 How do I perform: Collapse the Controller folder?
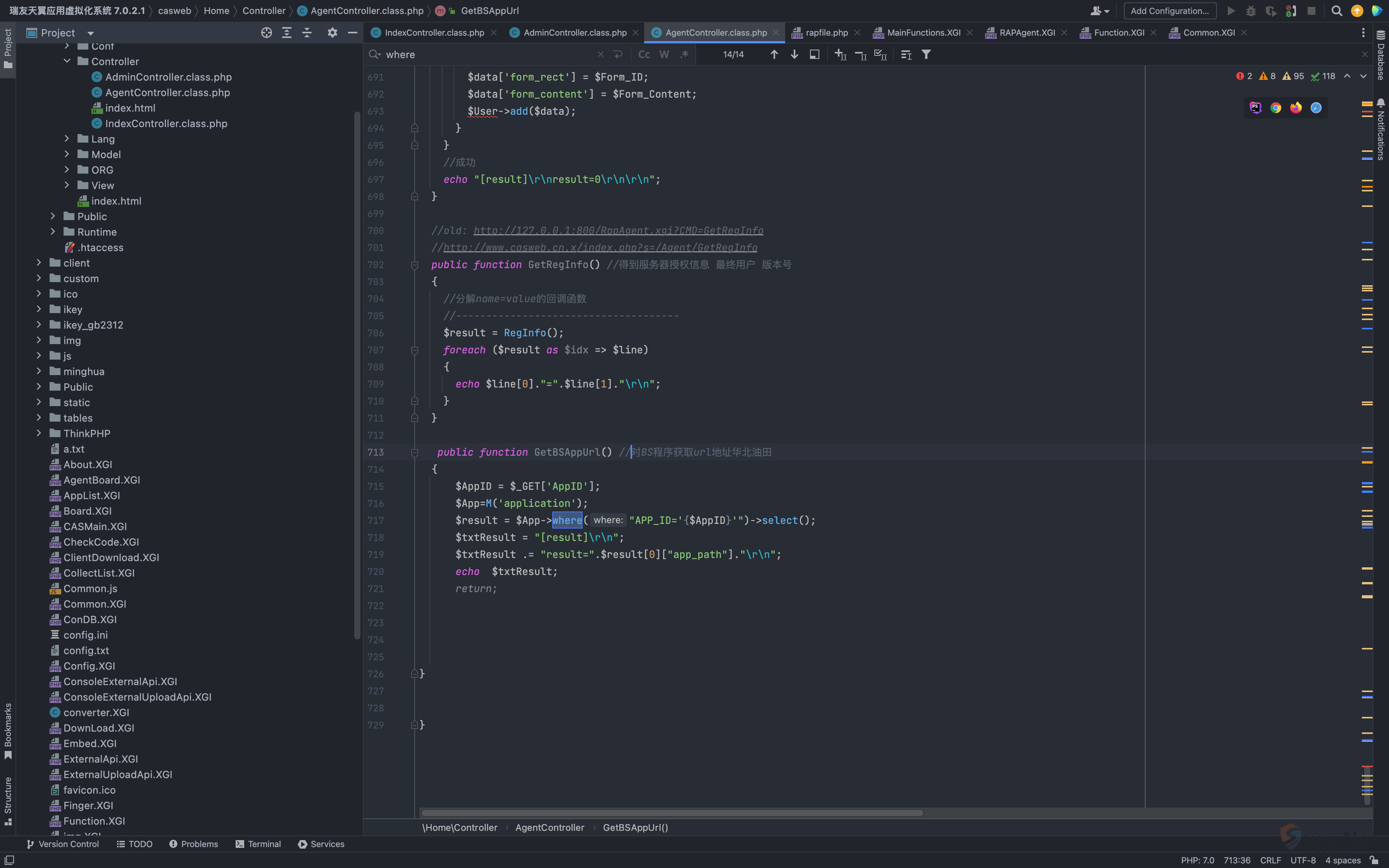click(x=67, y=62)
